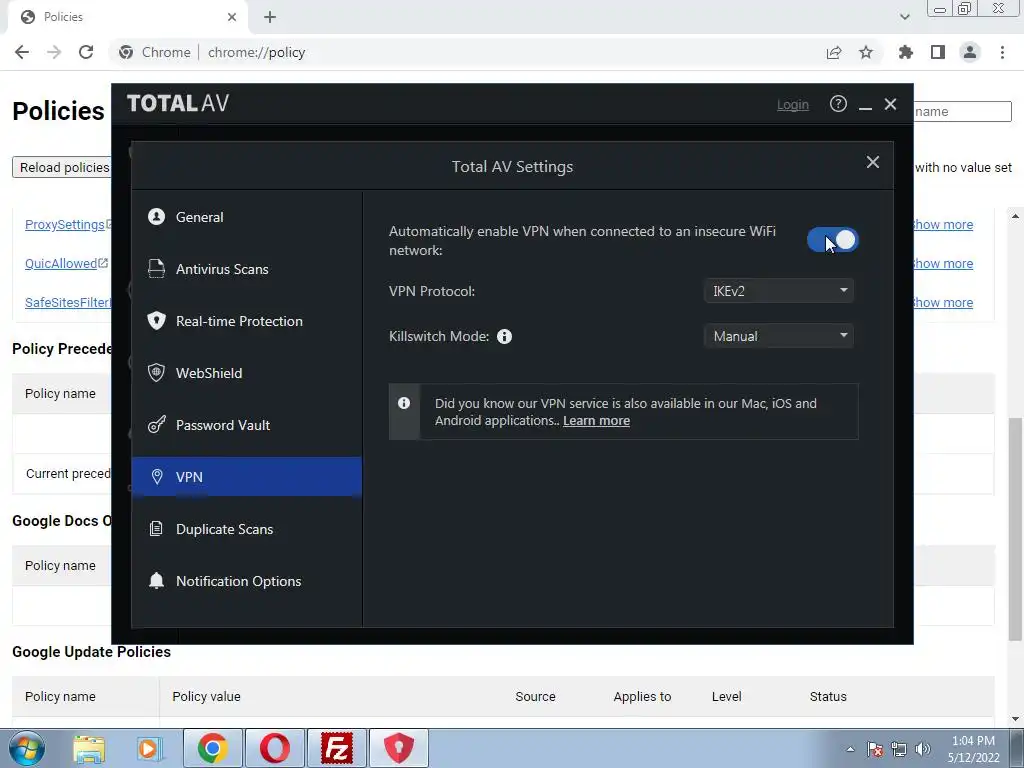The height and width of the screenshot is (768, 1024).
Task: Click Show more for SafeSitesFilter row
Action: coord(943,302)
